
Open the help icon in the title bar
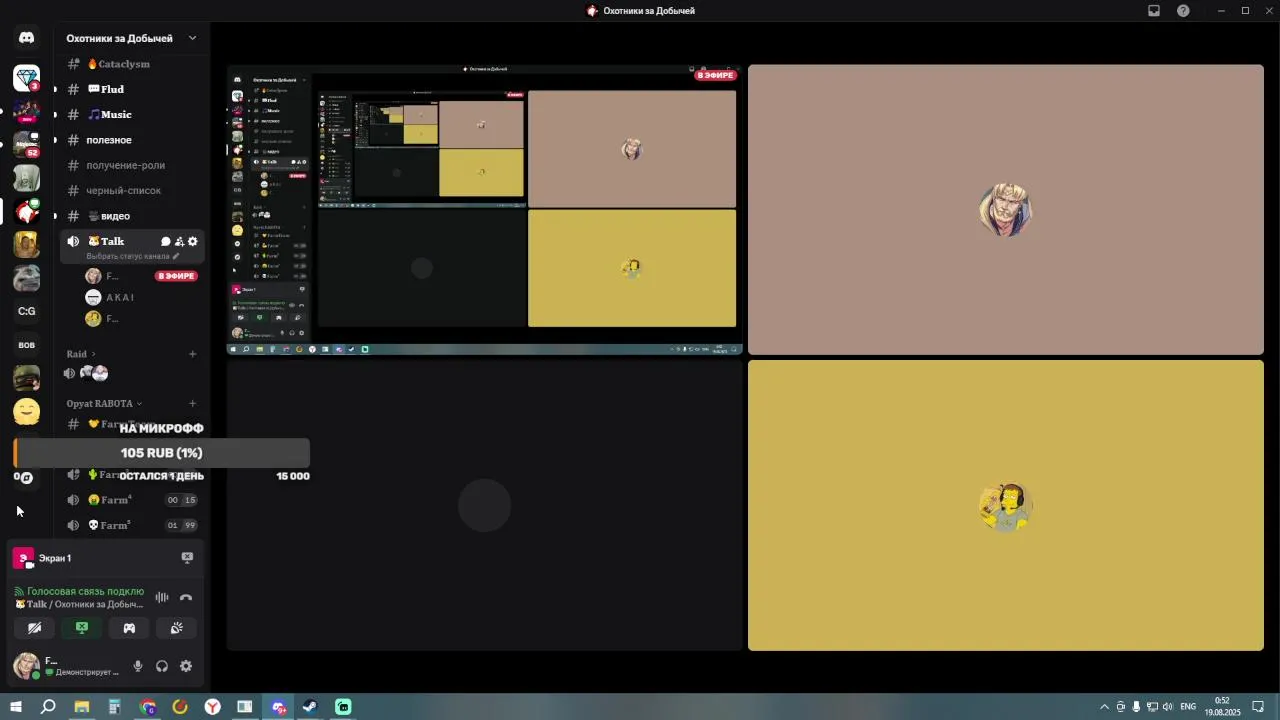point(1184,11)
